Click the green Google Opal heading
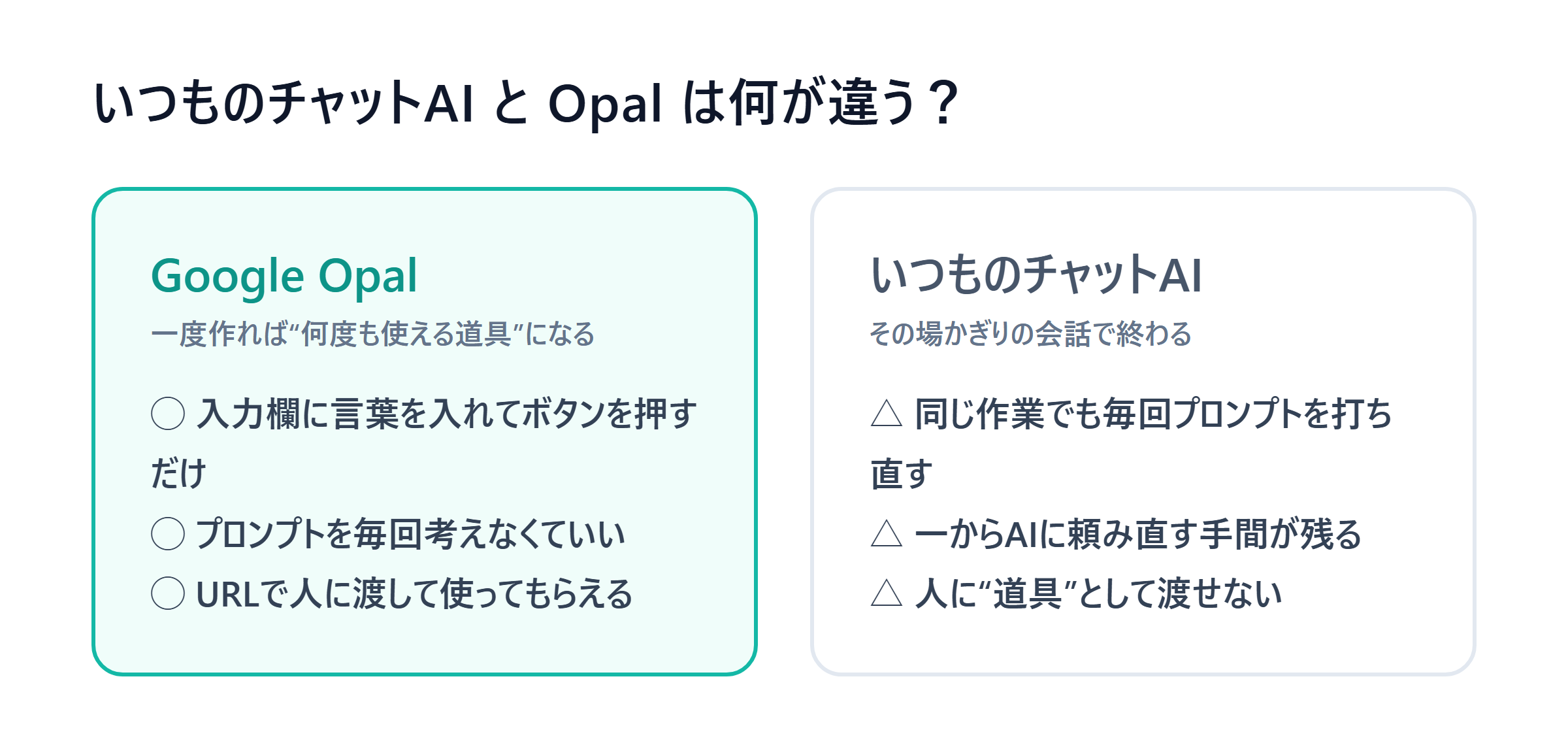The image size is (1568, 732). point(284,276)
